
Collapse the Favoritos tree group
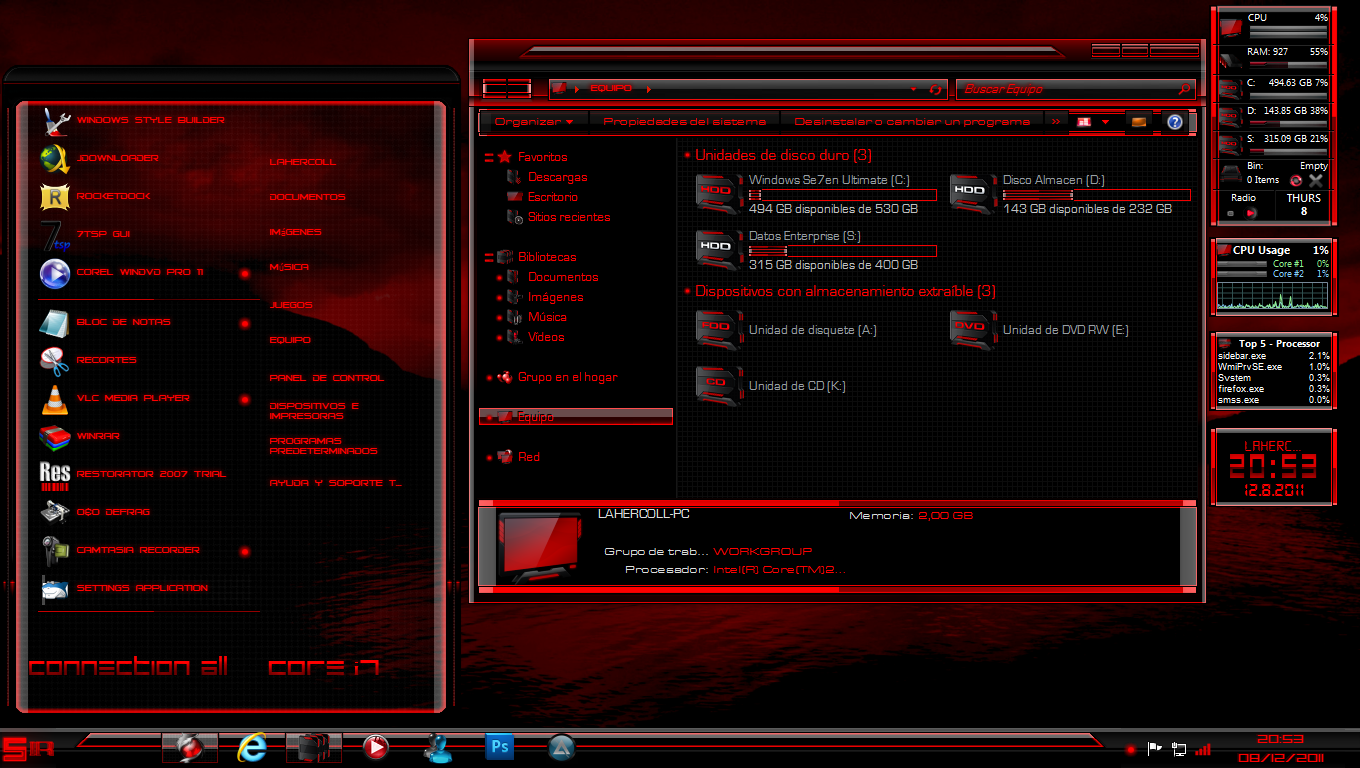point(488,158)
